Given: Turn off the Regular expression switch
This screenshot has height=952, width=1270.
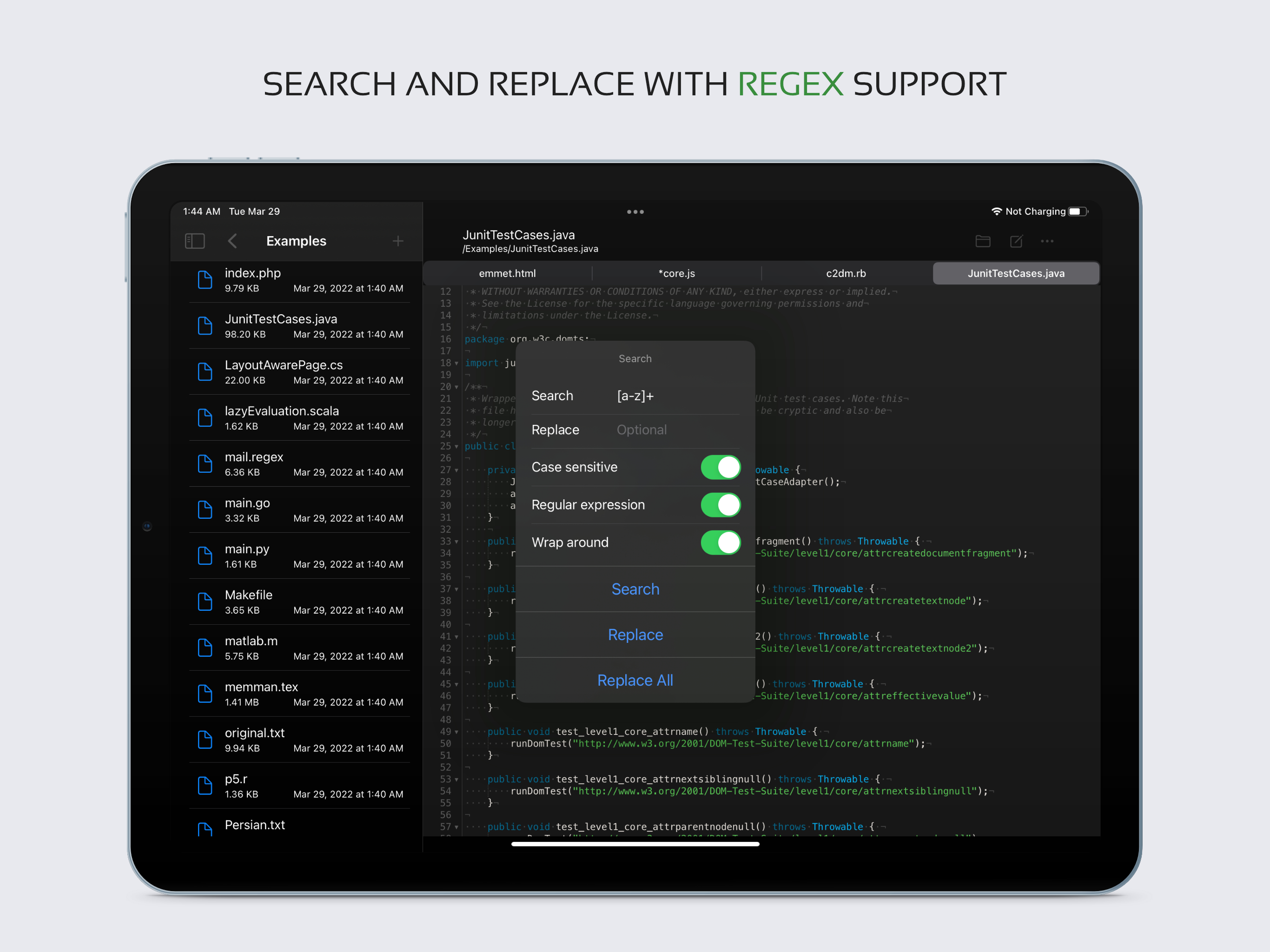Looking at the screenshot, I should click(x=720, y=505).
